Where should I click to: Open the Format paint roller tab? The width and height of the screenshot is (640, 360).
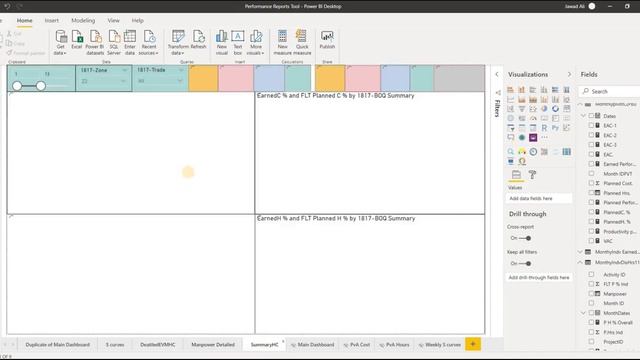click(x=532, y=175)
